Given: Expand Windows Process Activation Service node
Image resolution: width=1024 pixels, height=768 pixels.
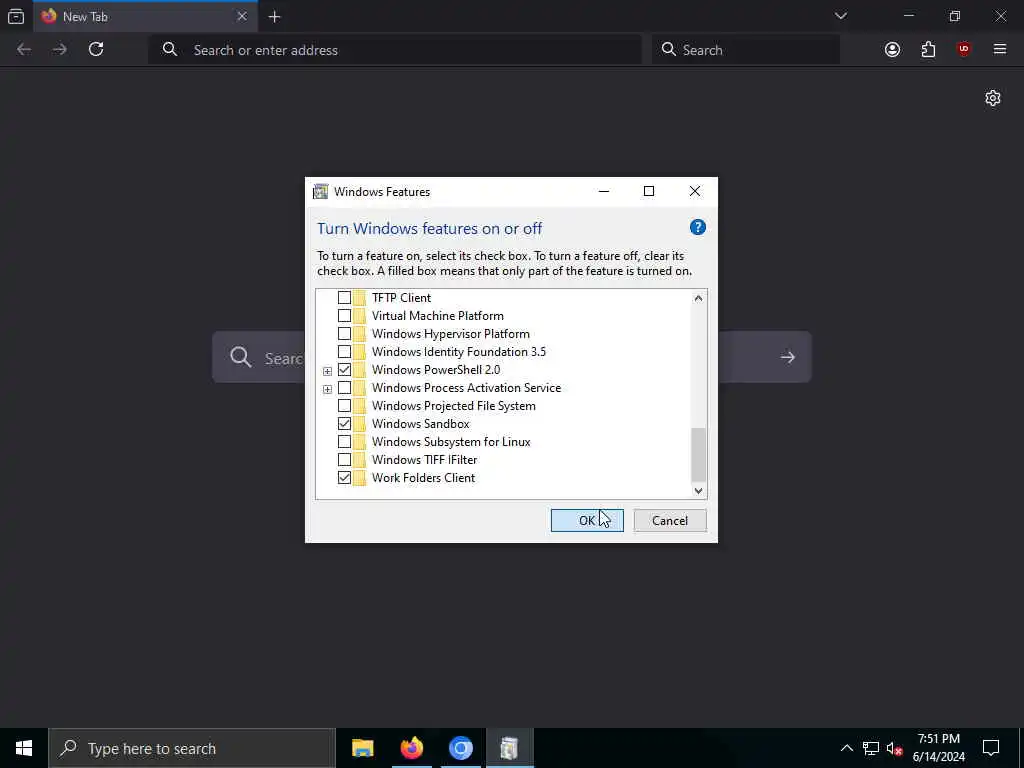Looking at the screenshot, I should [327, 389].
